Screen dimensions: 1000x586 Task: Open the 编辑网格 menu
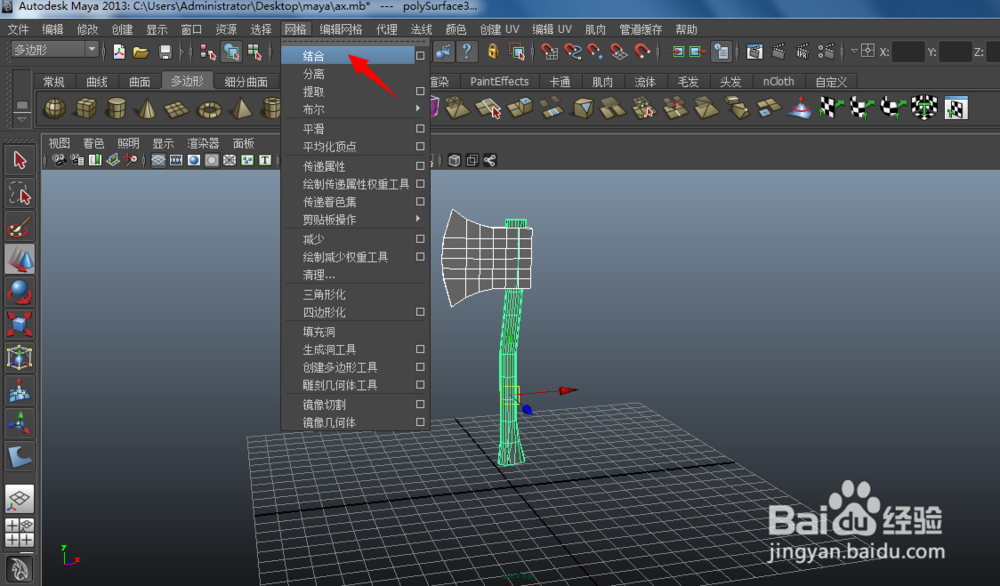(341, 29)
